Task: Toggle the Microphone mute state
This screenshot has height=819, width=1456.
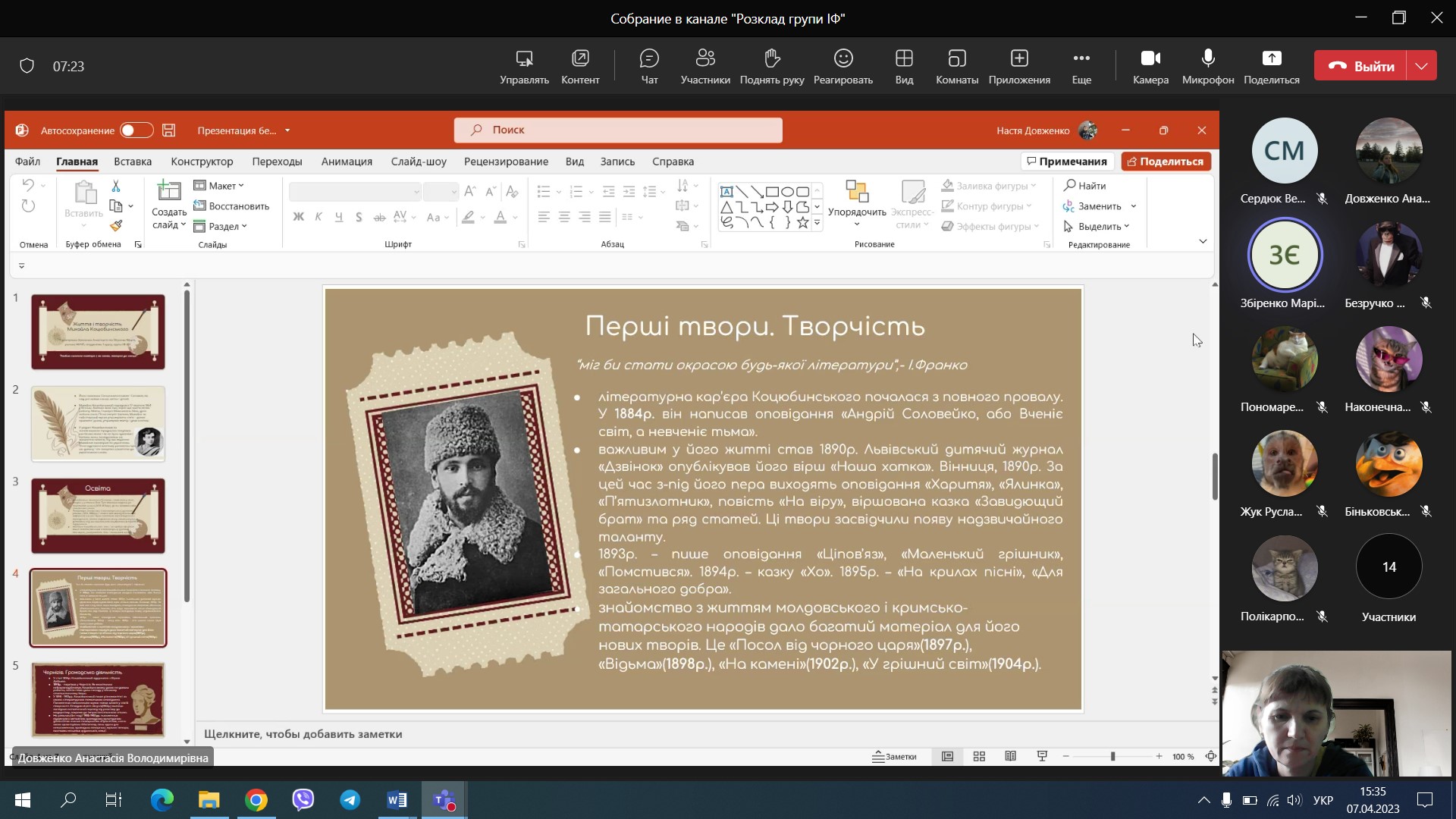Action: (x=1207, y=59)
